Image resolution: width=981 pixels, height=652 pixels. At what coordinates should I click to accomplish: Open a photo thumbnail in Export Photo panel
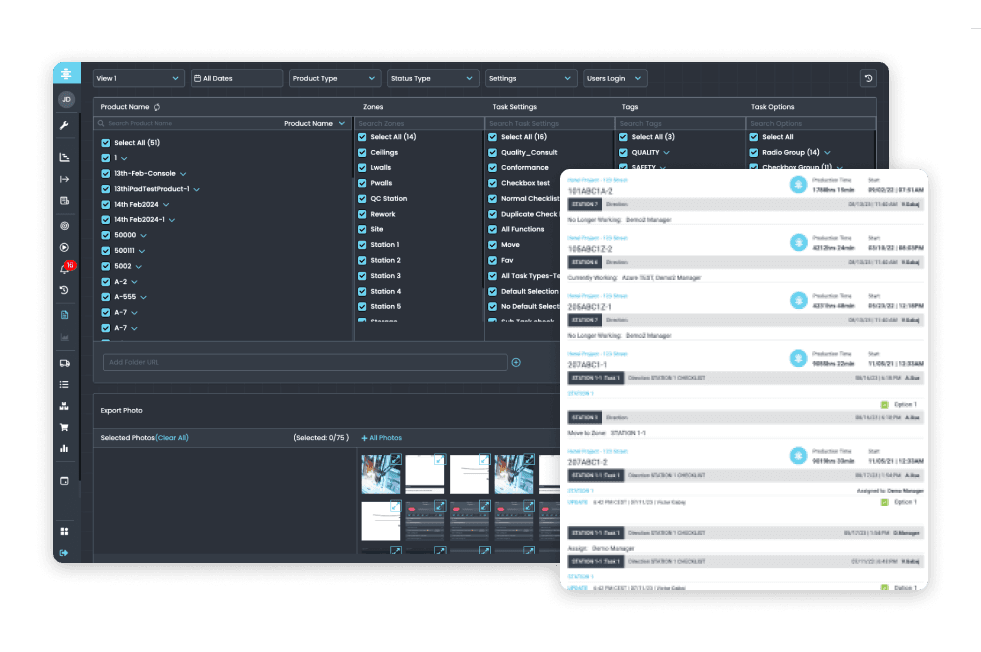(380, 475)
